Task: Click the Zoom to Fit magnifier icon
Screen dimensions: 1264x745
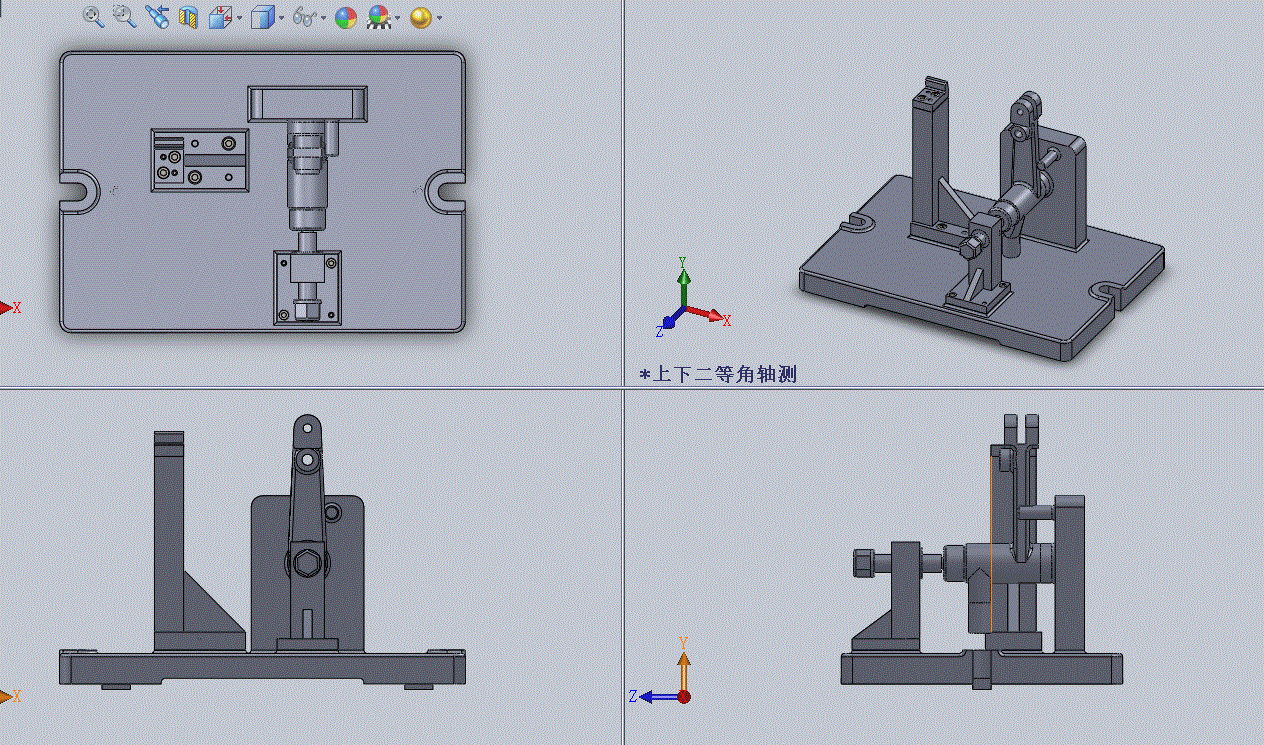Action: pos(93,16)
